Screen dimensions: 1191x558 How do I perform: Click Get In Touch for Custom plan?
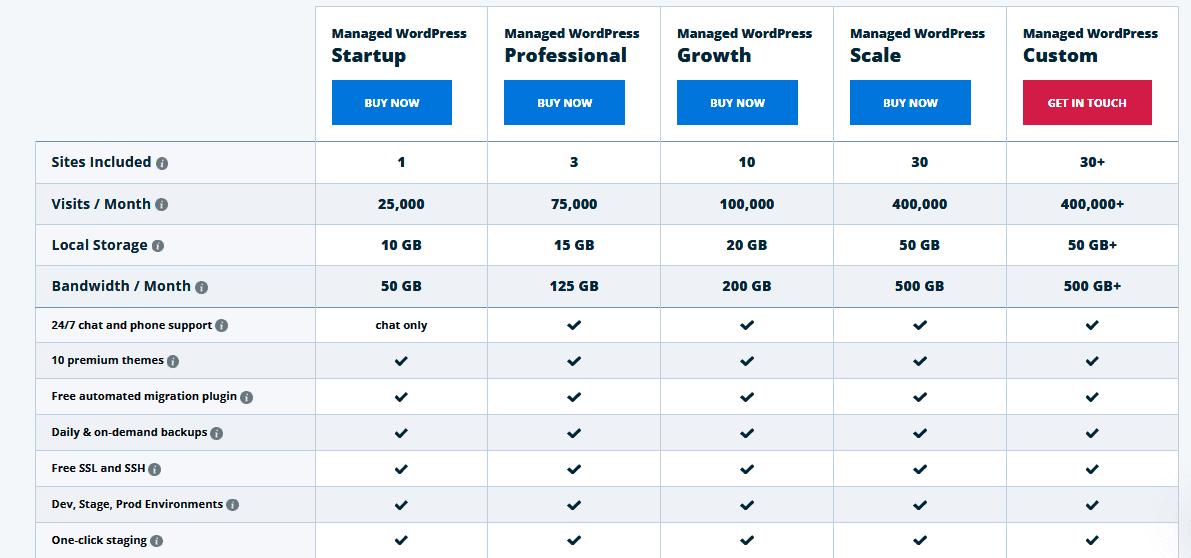click(x=1087, y=102)
